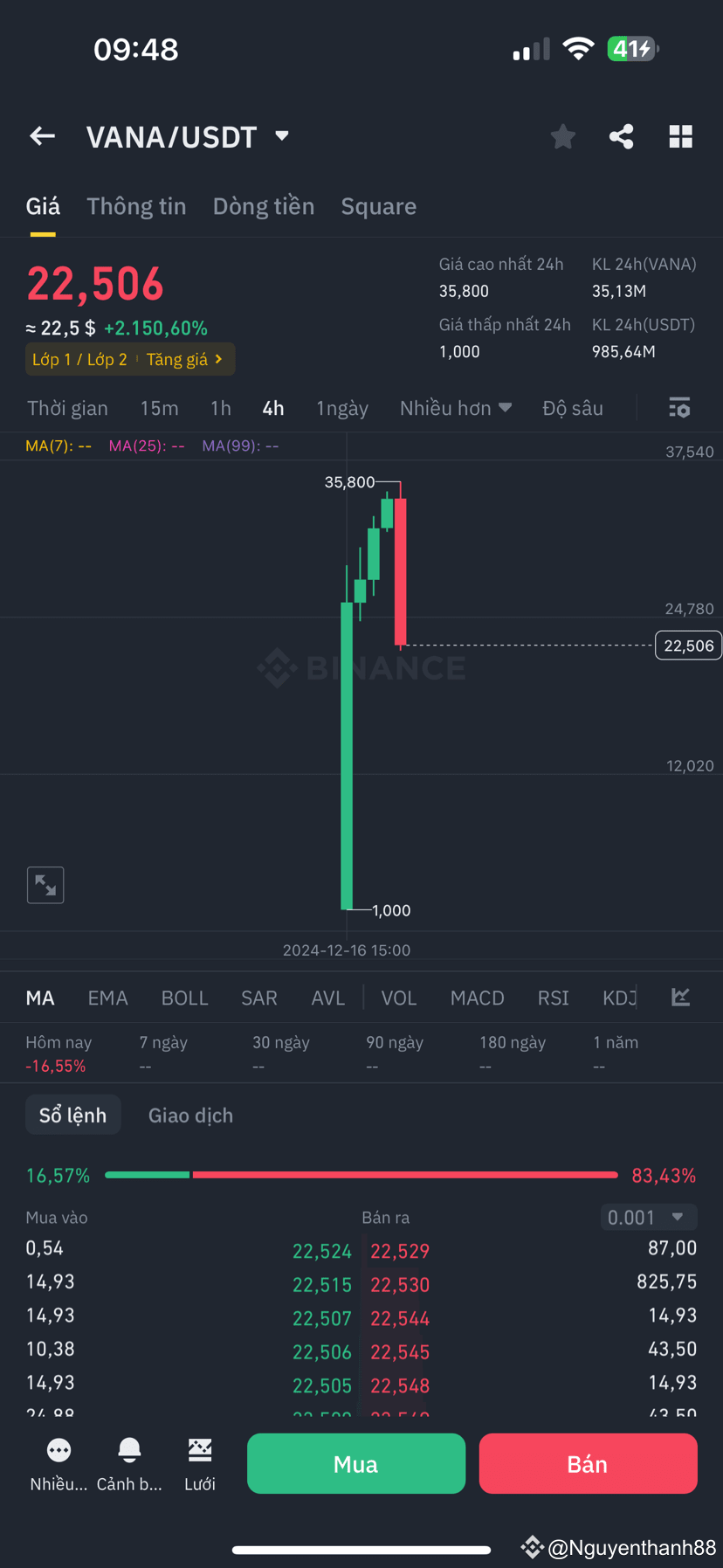Open chart settings icon beside Độ sâu
This screenshot has width=723, height=1568.
[x=679, y=407]
